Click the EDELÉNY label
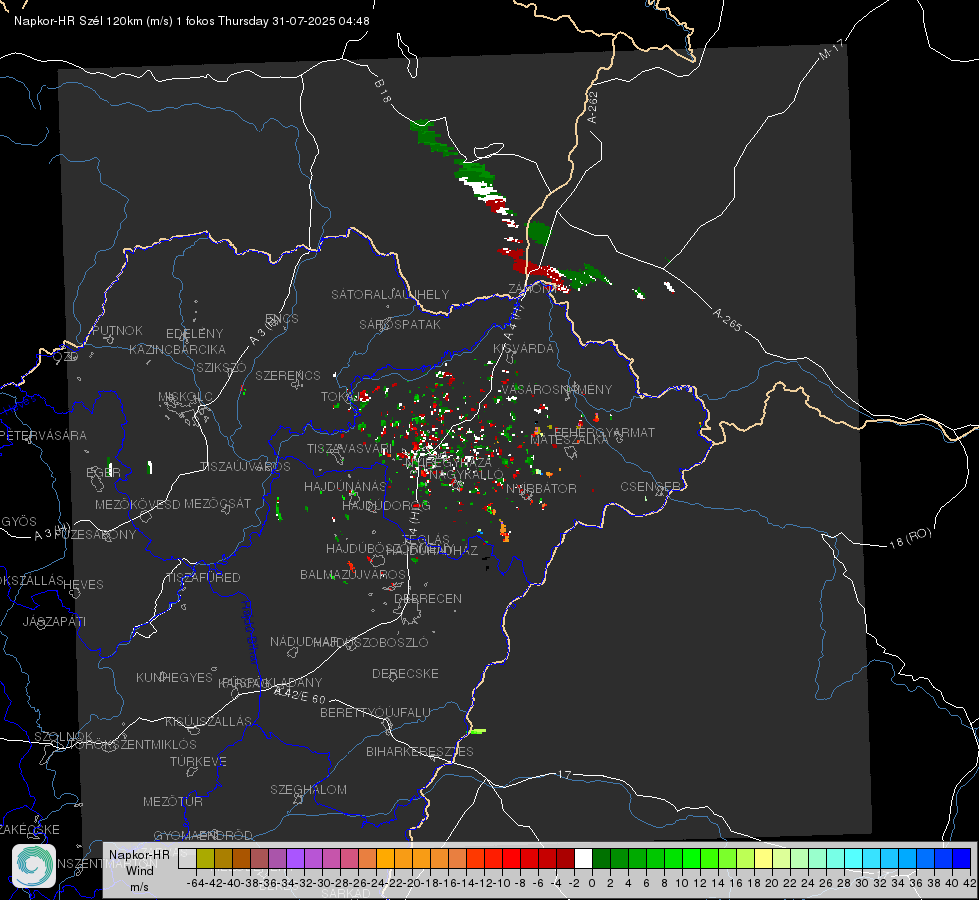This screenshot has height=900, width=979. coord(194,334)
